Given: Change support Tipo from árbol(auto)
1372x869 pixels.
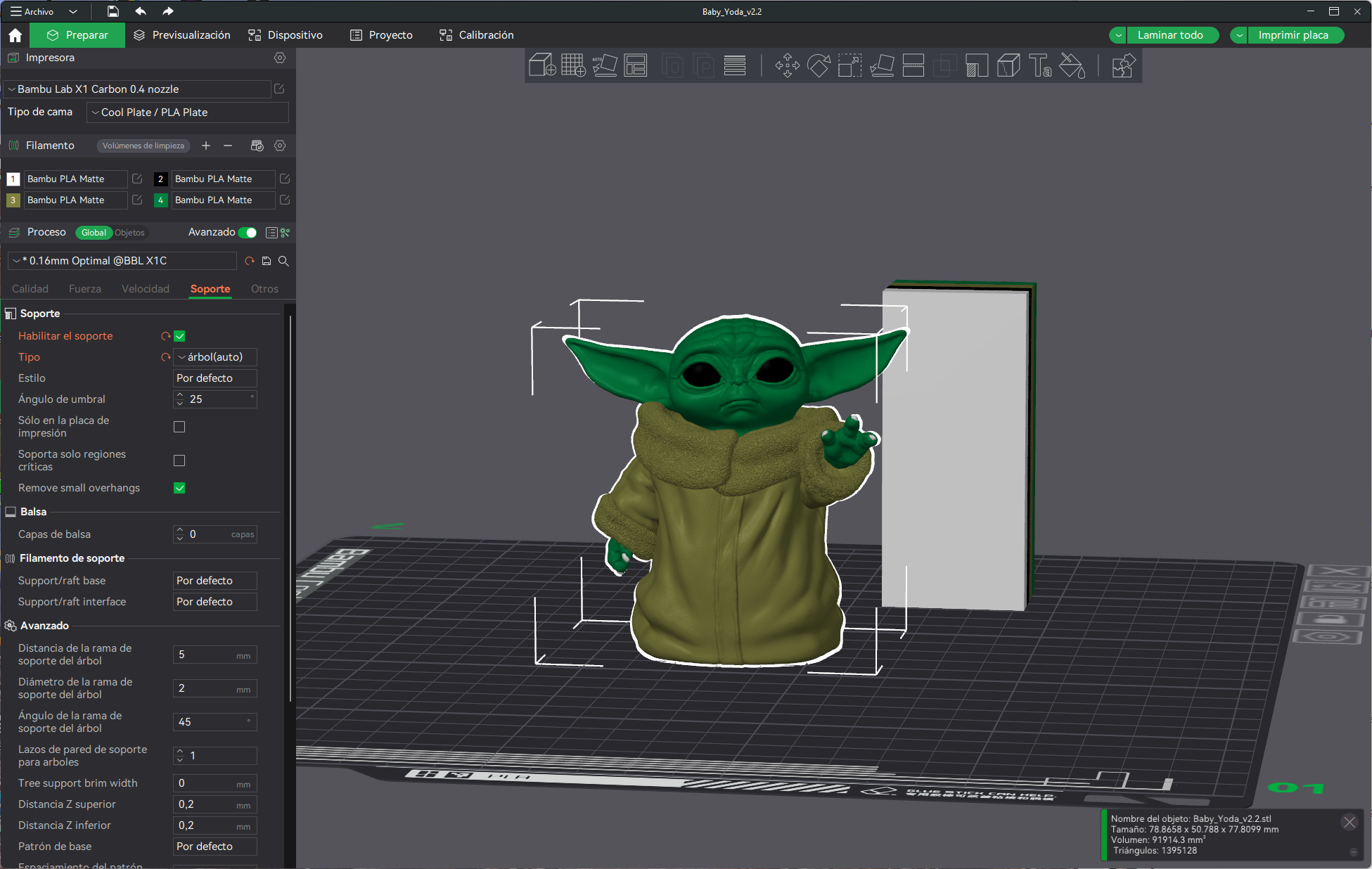Looking at the screenshot, I should (x=215, y=357).
